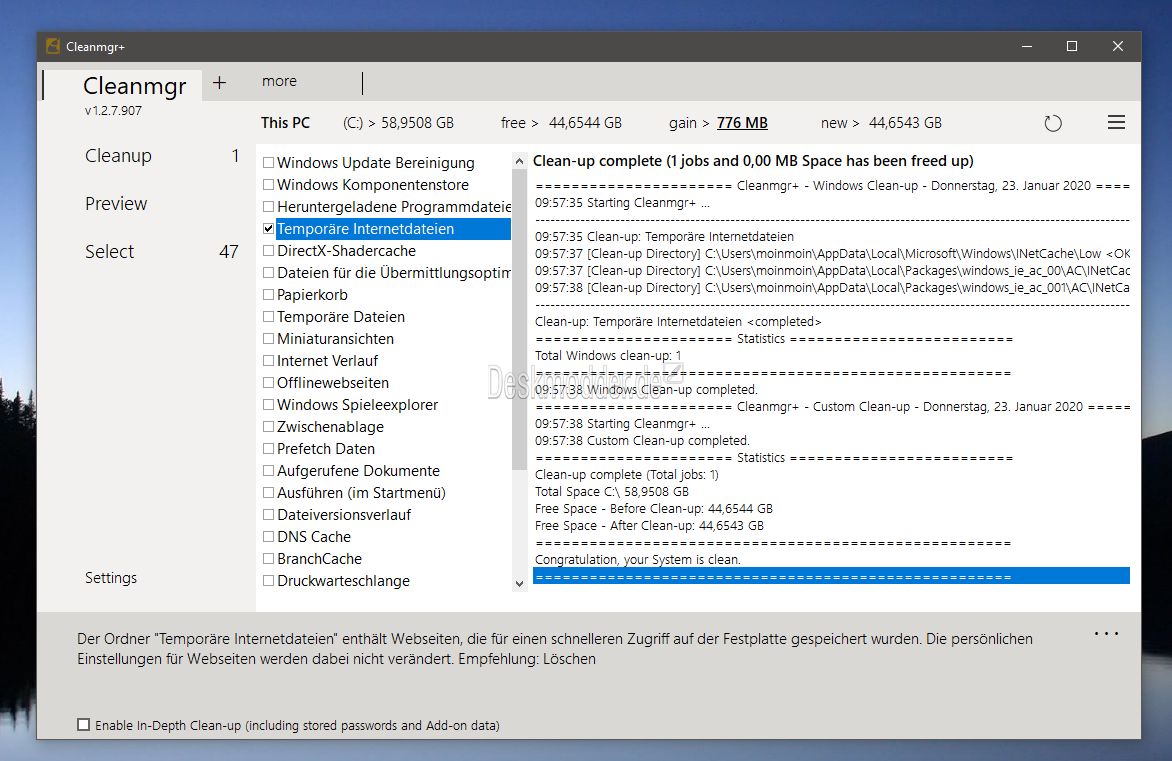The width and height of the screenshot is (1172, 761).
Task: Tick Windows Update Bereinigung checkbox
Action: pyautogui.click(x=268, y=162)
